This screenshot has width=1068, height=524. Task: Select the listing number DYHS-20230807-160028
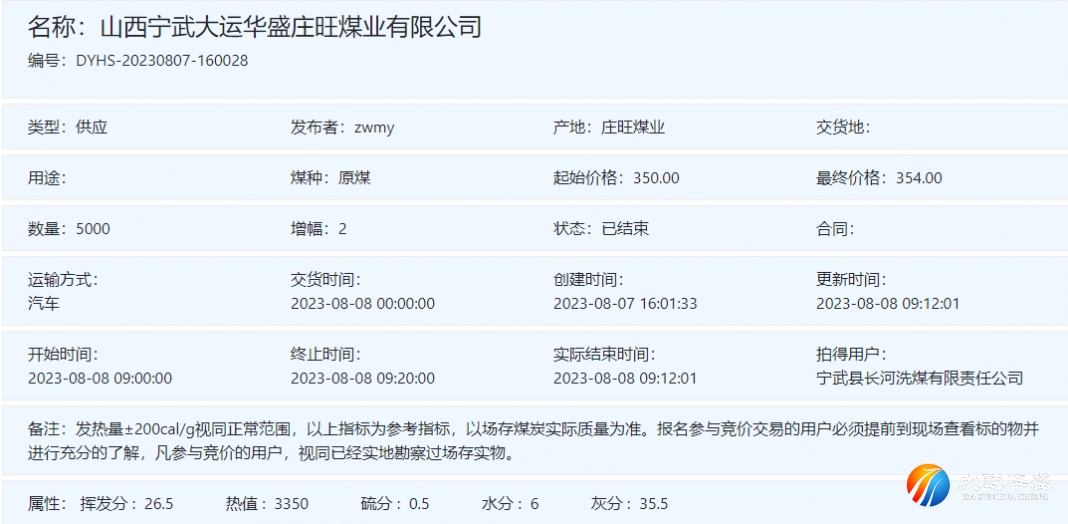162,60
